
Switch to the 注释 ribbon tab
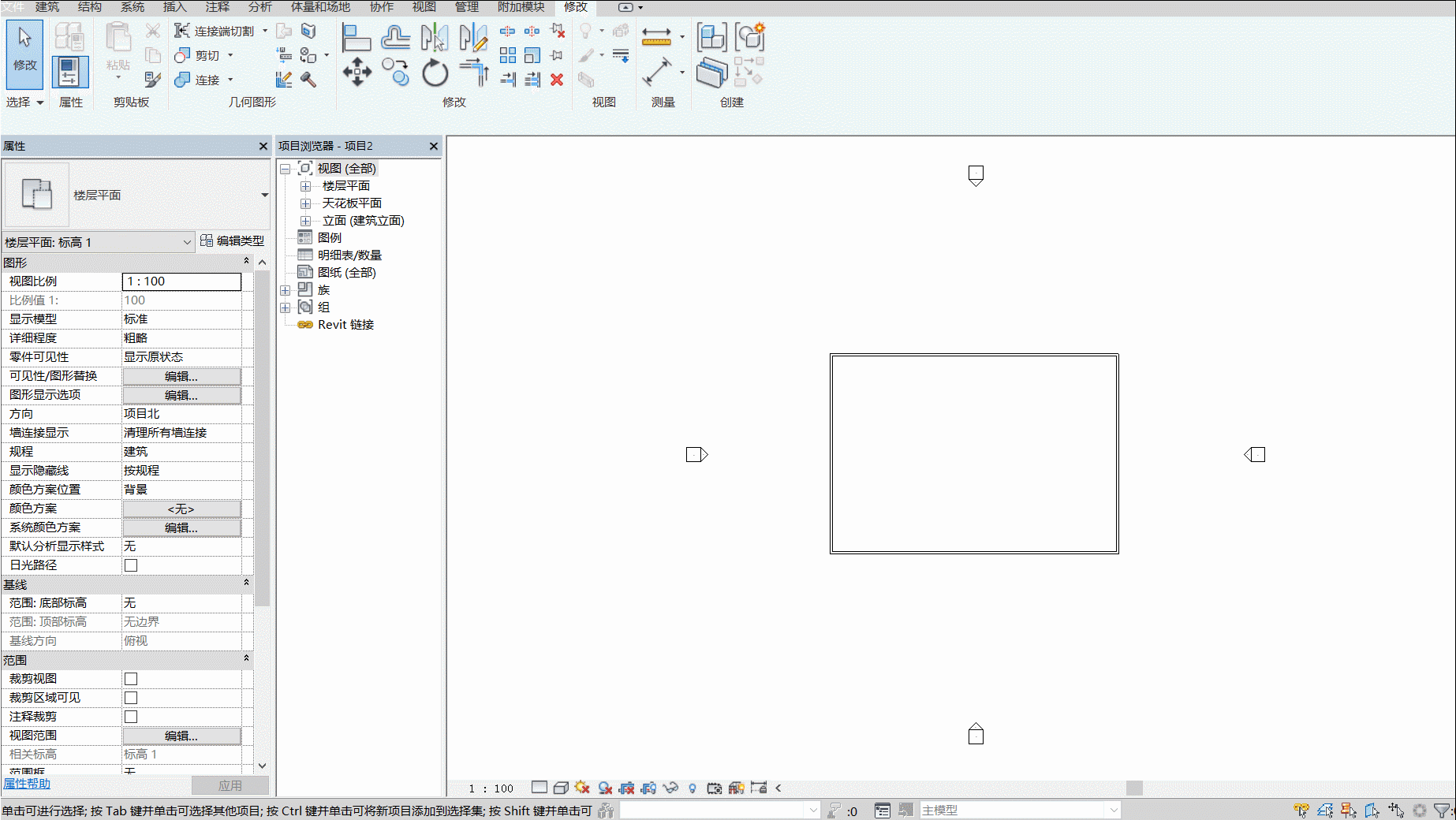218,7
